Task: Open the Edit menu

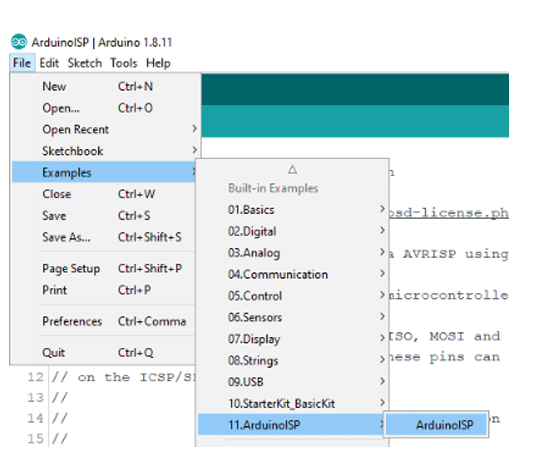Action: click(49, 63)
